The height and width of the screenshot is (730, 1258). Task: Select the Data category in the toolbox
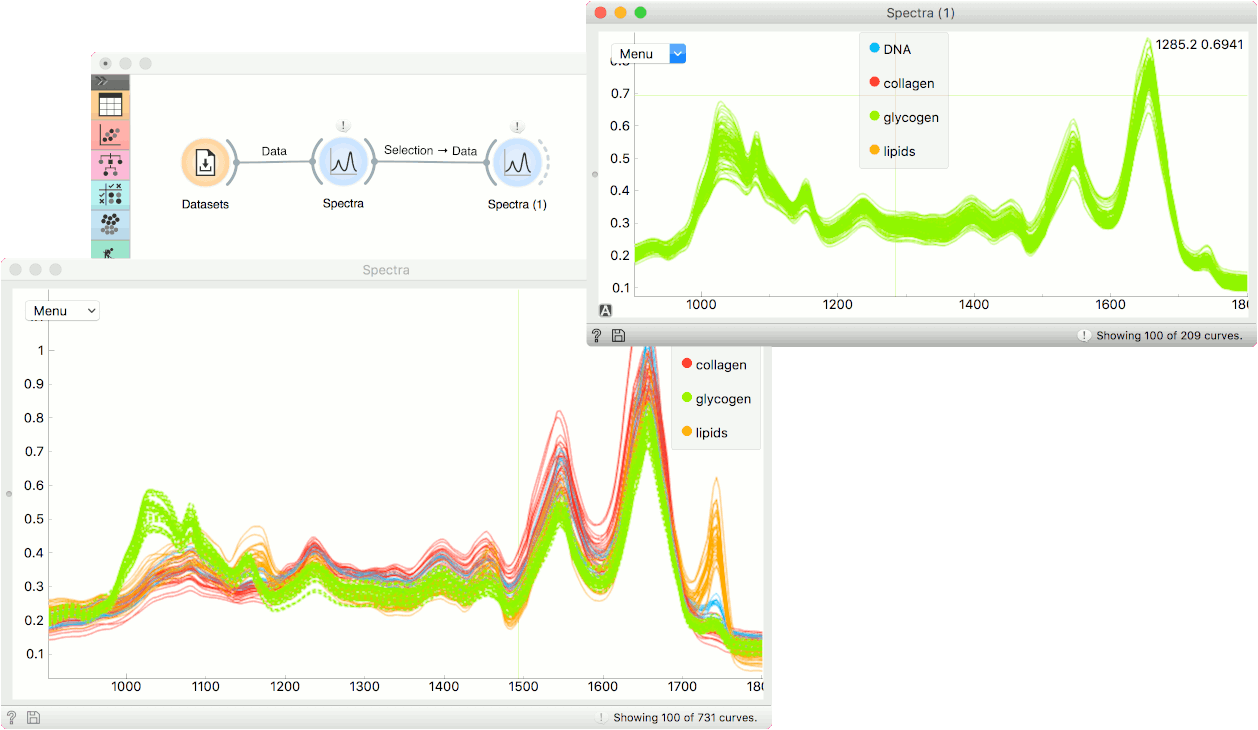110,103
